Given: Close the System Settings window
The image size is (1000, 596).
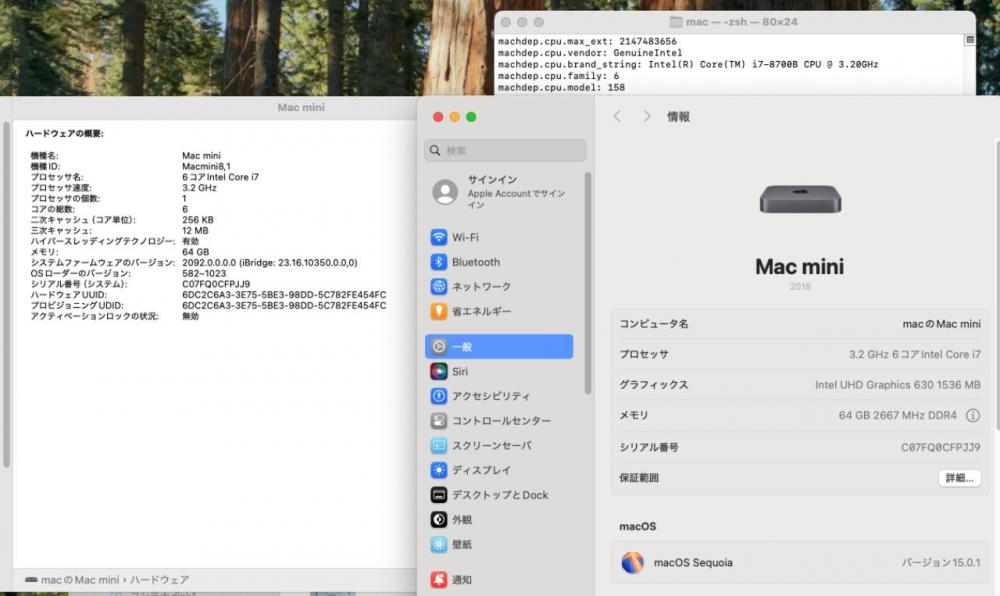Looking at the screenshot, I should tap(438, 117).
